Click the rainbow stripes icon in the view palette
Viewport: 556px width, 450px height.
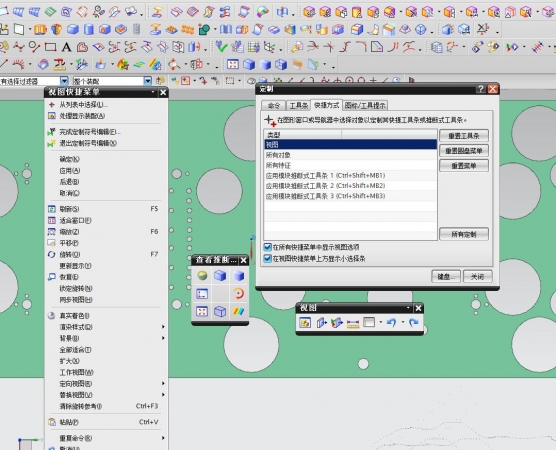[238, 311]
